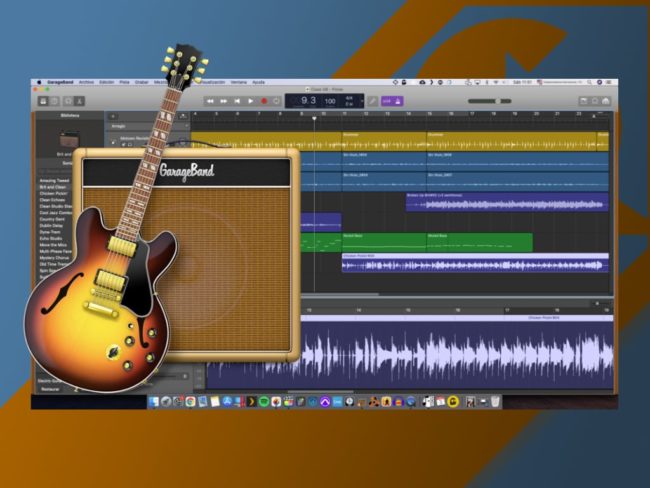Adjust the master volume slider
The width and height of the screenshot is (650, 488).
point(490,101)
